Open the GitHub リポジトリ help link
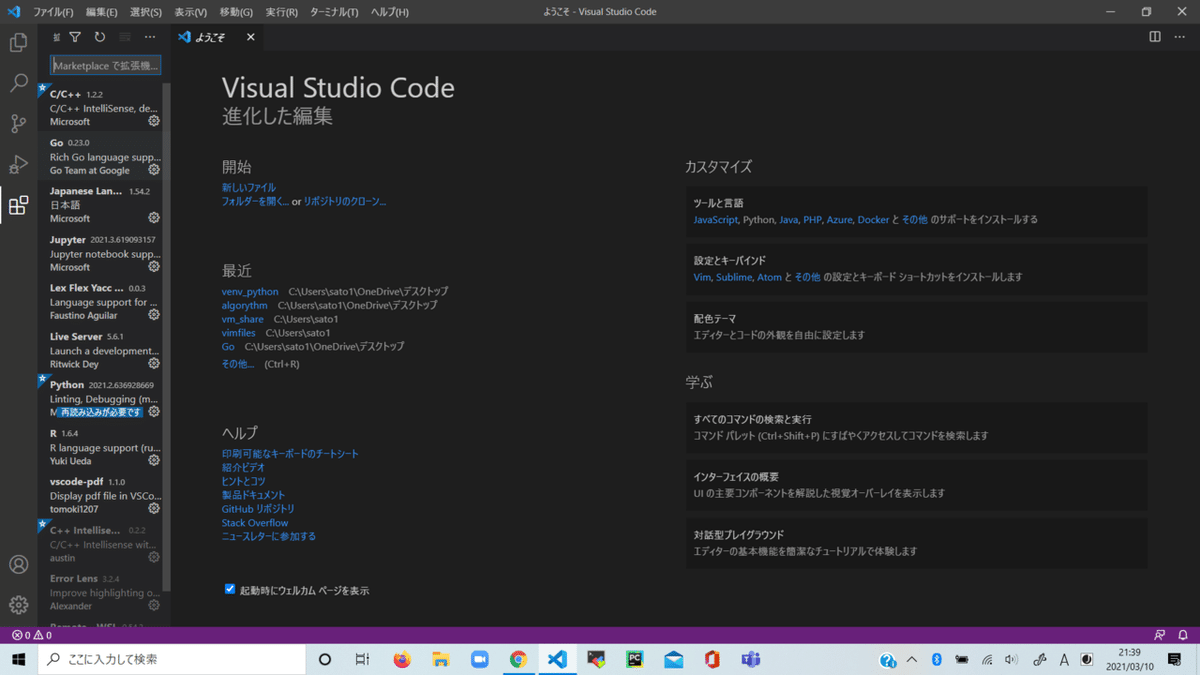Screen dimensions: 1200x675 click(x=258, y=509)
